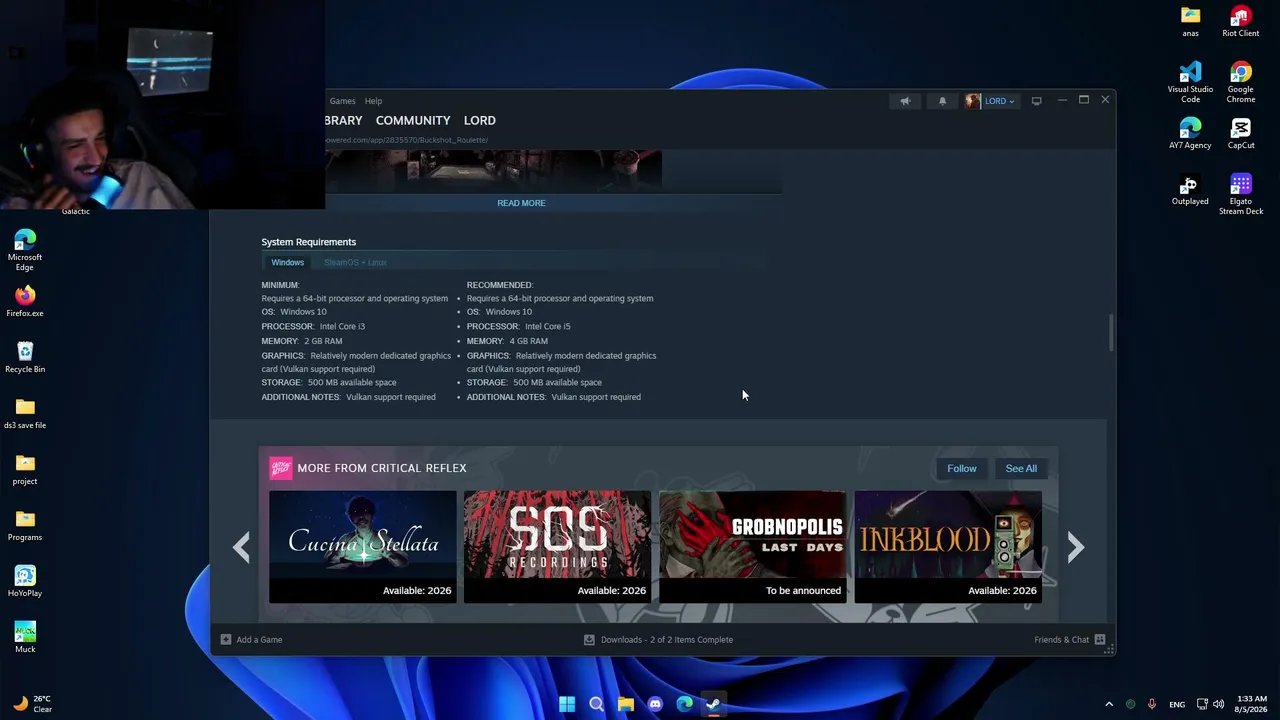The height and width of the screenshot is (720, 1280).
Task: Open Visual Studio Code desktop shortcut
Action: 1190,82
